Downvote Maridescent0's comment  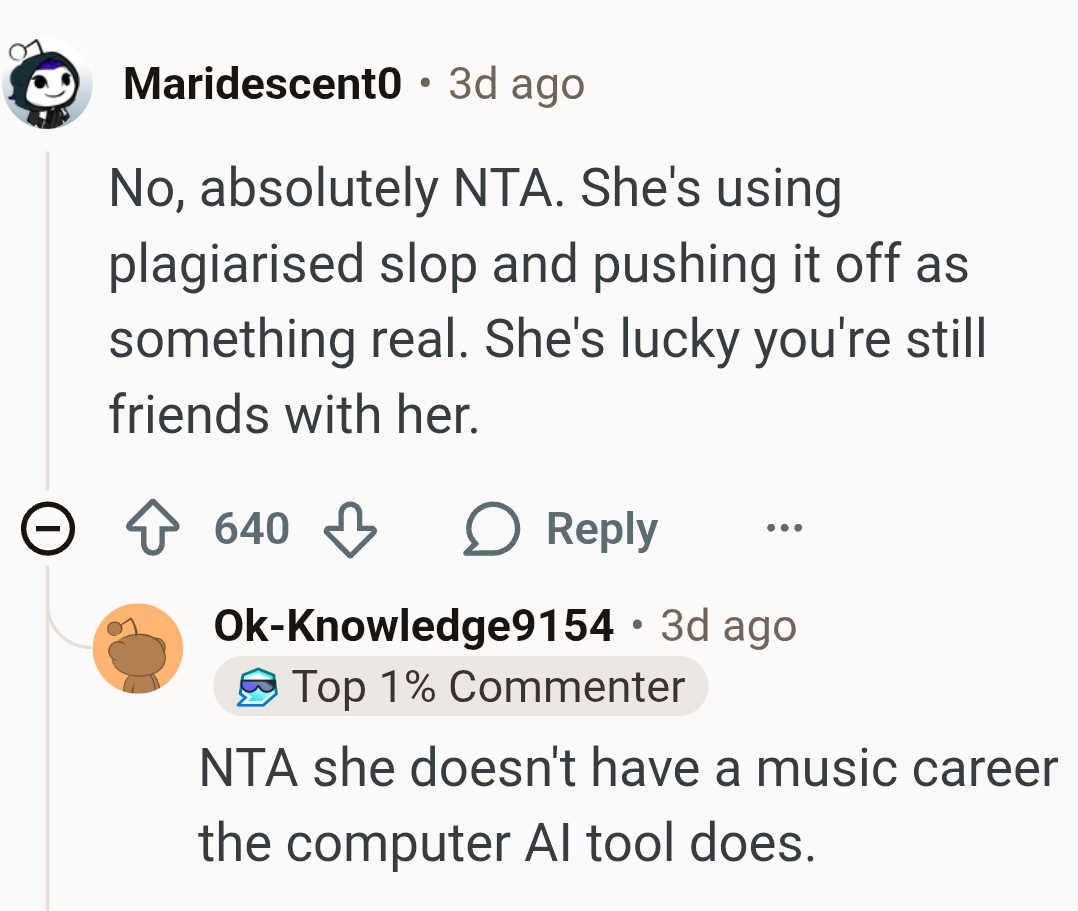tap(350, 529)
